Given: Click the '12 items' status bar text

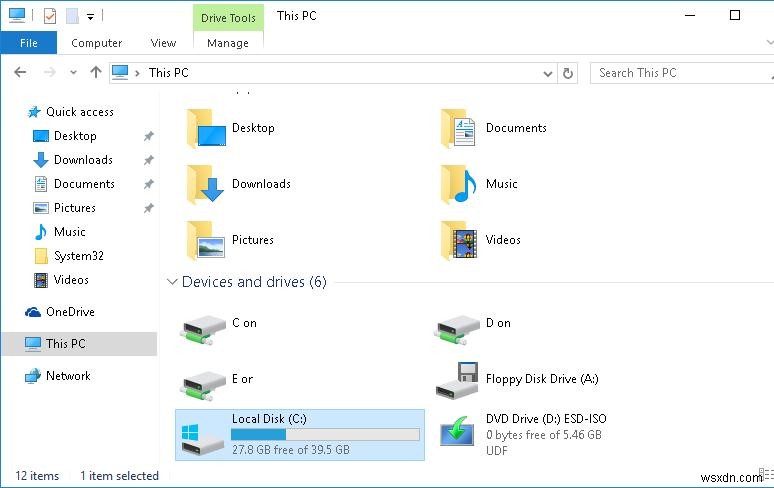Looking at the screenshot, I should click(x=37, y=476).
